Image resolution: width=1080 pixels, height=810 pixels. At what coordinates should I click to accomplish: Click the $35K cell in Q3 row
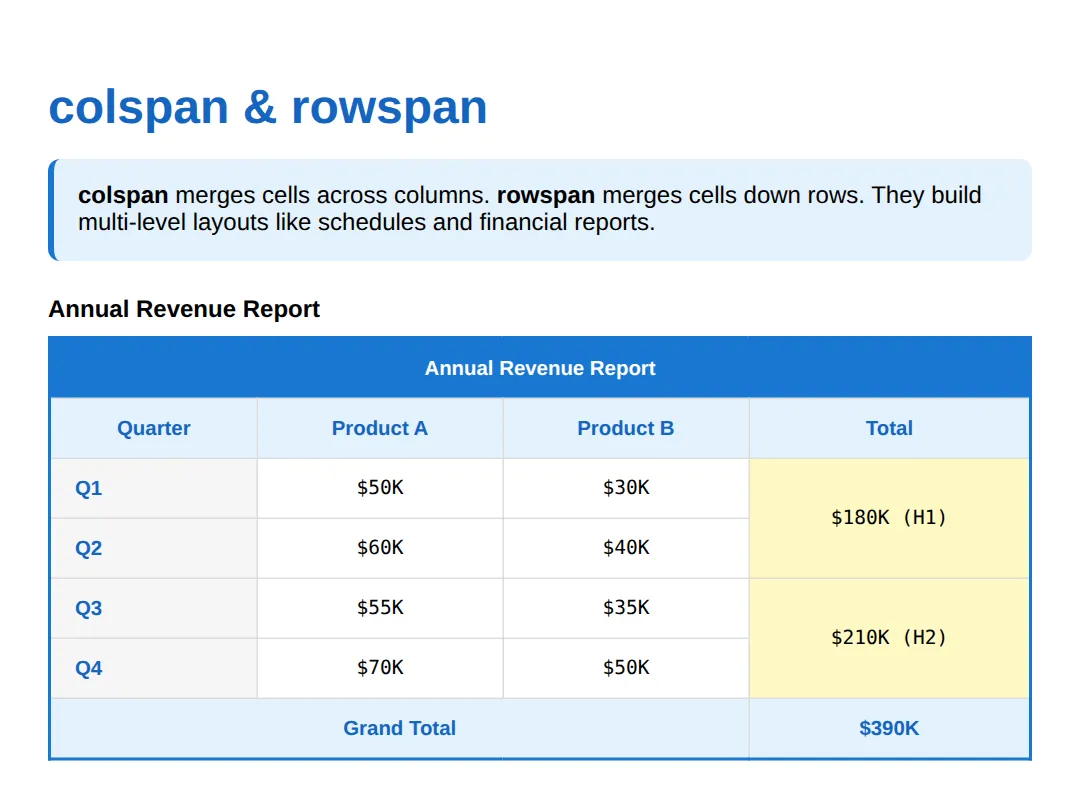pos(626,608)
